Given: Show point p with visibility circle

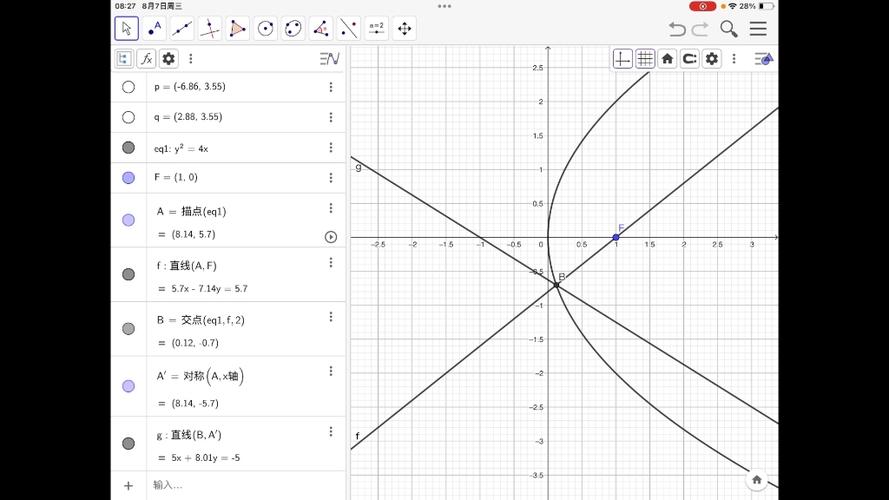Looking at the screenshot, I should (x=129, y=87).
